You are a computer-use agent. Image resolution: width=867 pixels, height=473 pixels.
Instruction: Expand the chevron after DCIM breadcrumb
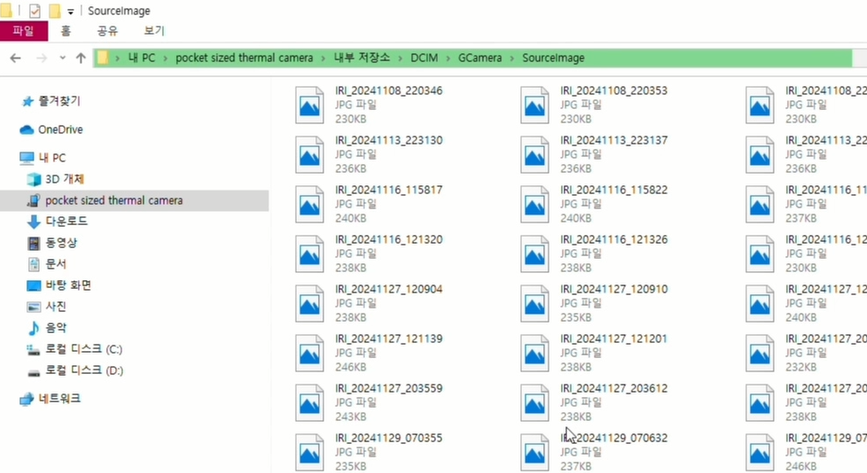[x=448, y=58]
